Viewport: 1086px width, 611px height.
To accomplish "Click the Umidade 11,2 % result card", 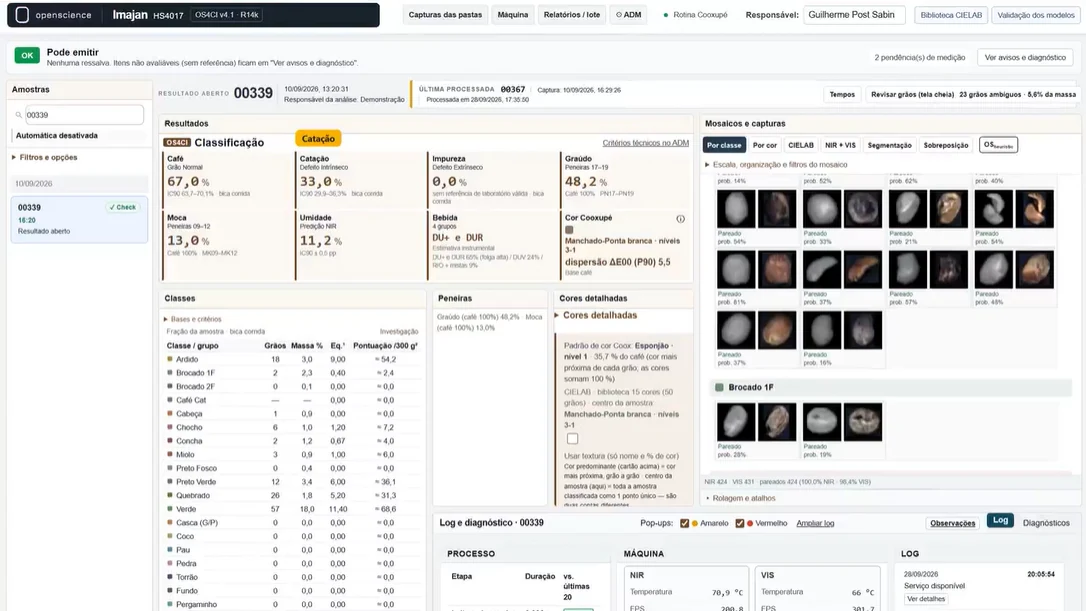I will pyautogui.click(x=360, y=245).
